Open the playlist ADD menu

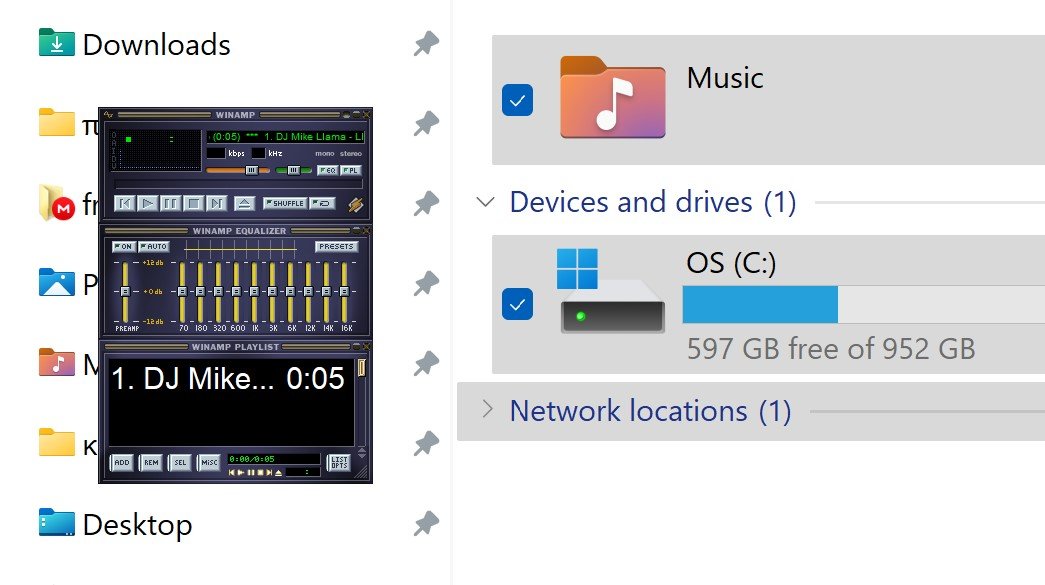click(122, 462)
